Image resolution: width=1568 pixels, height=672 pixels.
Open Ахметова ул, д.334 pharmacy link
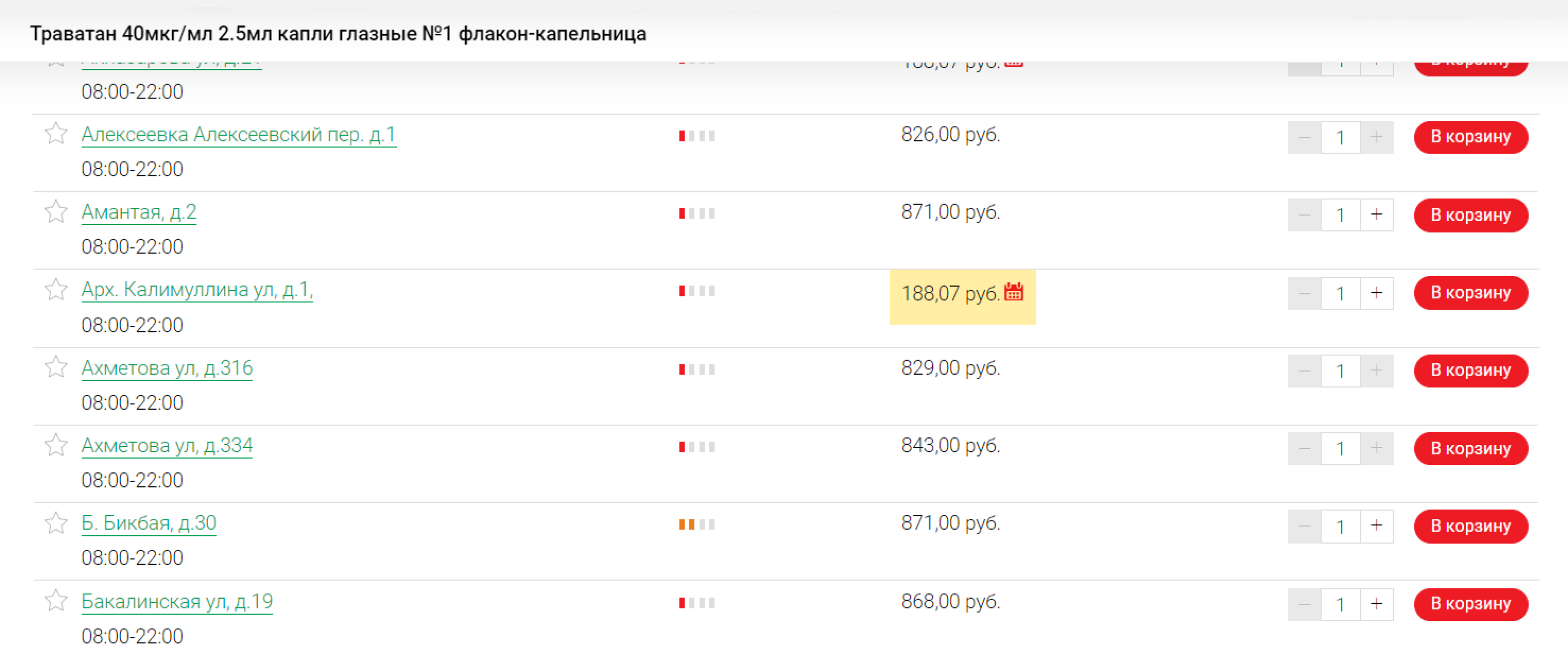(167, 445)
